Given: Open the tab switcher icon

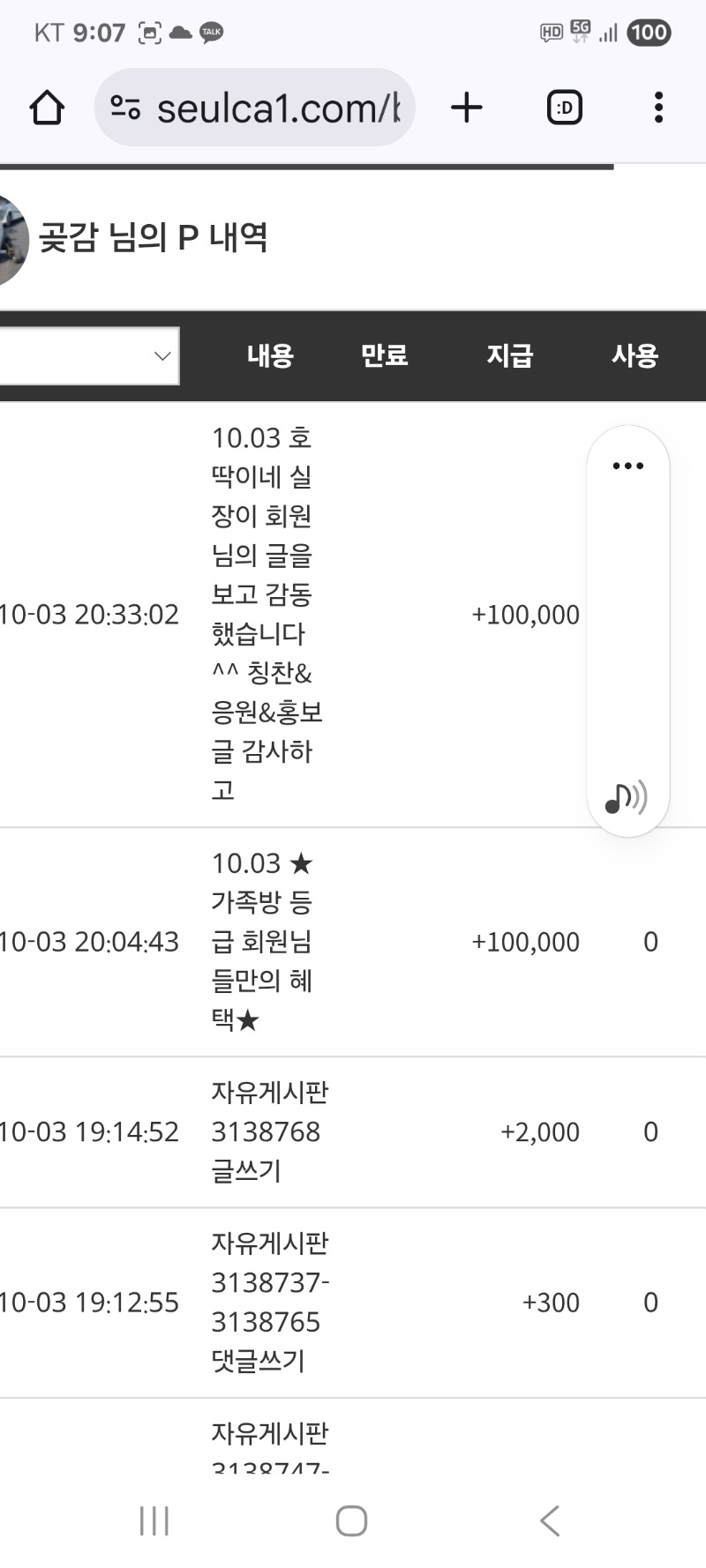Looking at the screenshot, I should 564,108.
